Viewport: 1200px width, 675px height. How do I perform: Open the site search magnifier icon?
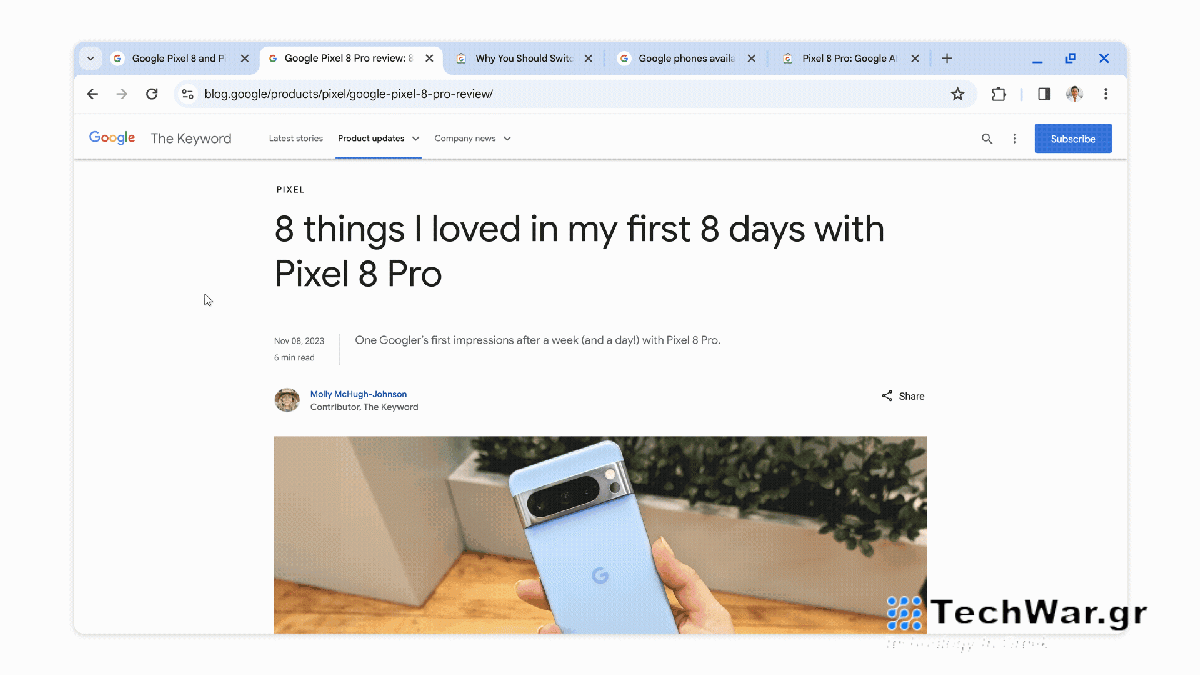coord(987,139)
